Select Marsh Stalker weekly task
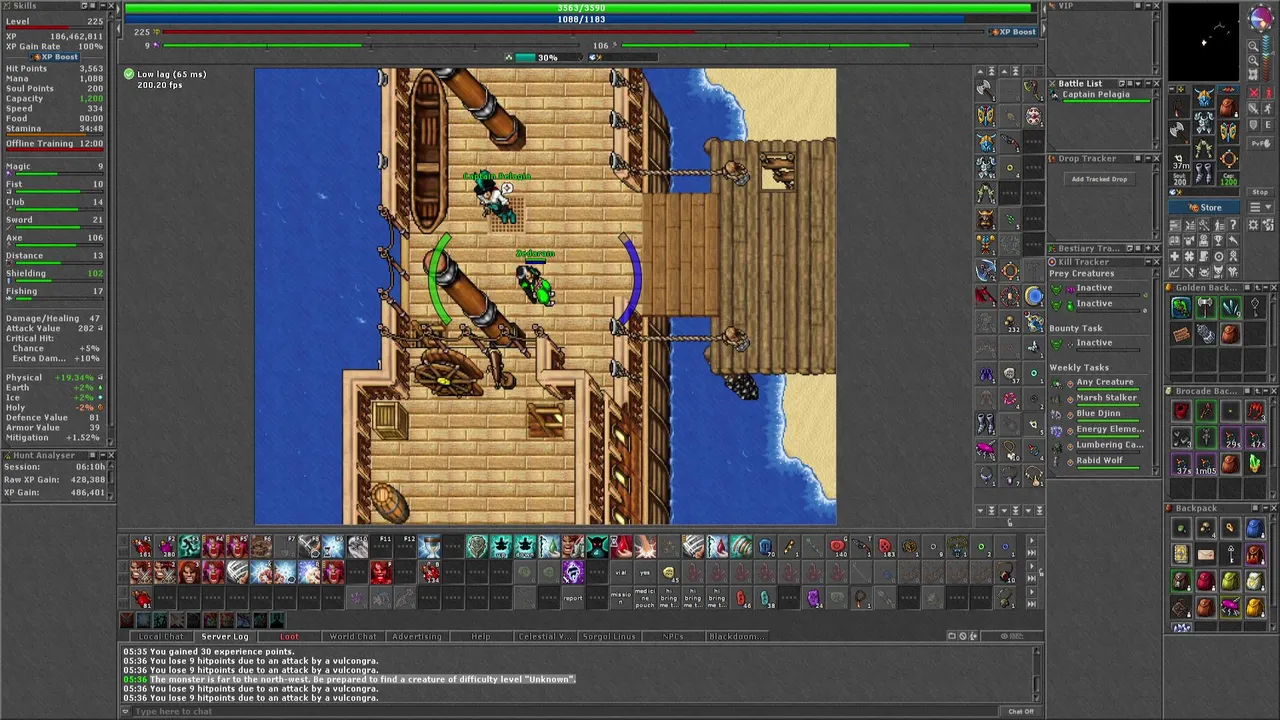Screen dimensions: 1280x720 (x=1106, y=397)
